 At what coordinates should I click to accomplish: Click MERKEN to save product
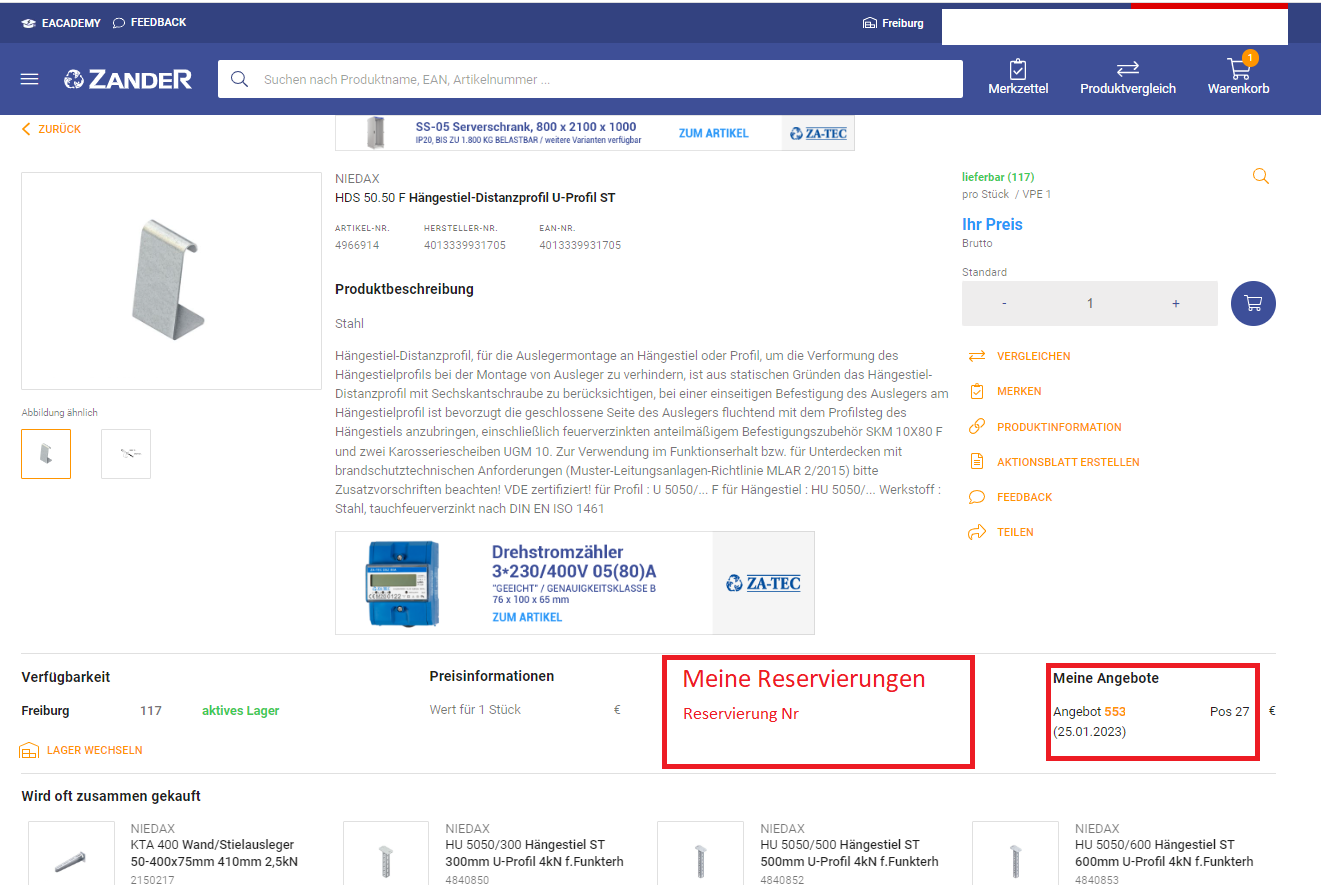coord(1005,391)
